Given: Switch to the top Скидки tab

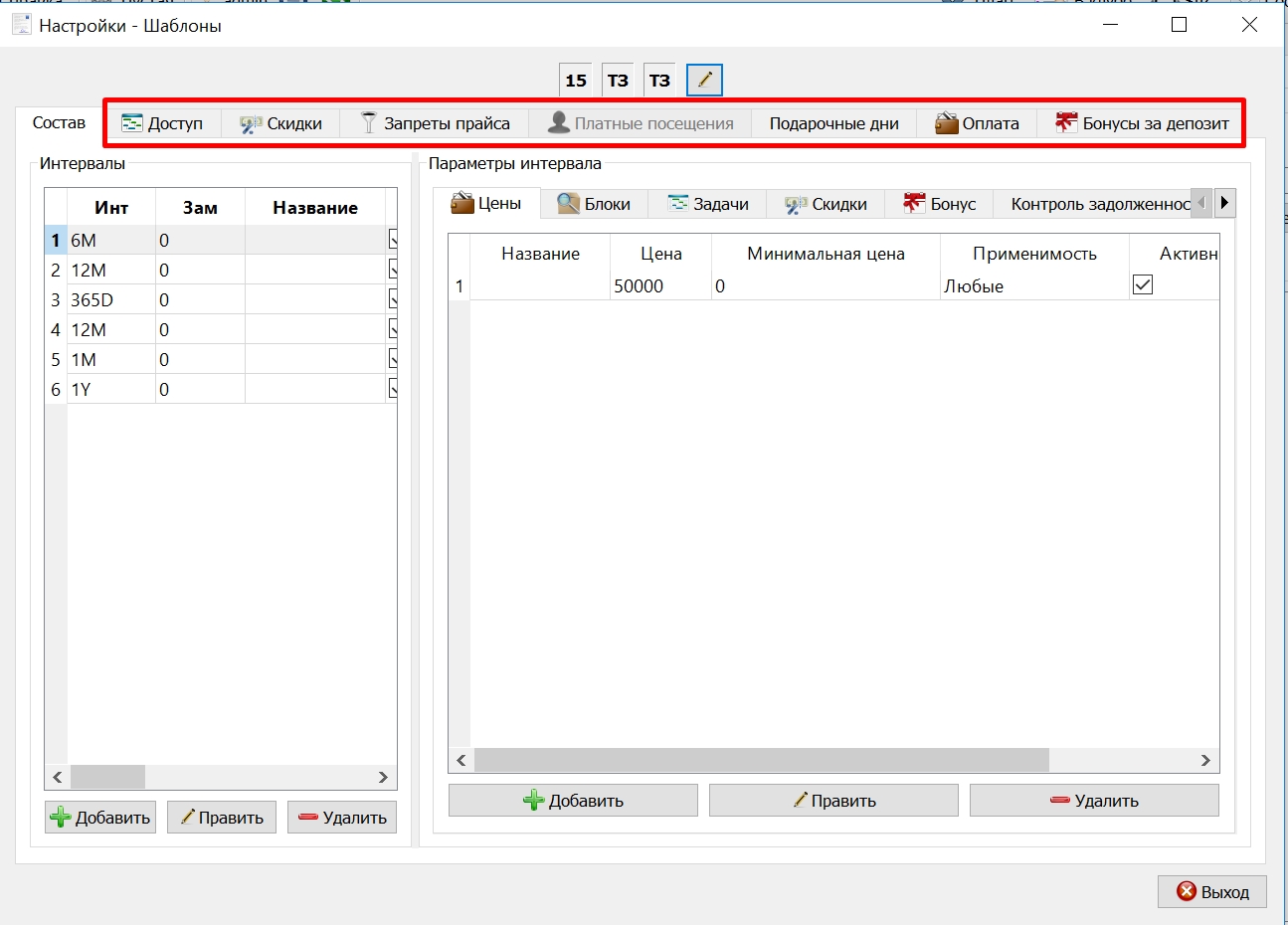Looking at the screenshot, I should [x=281, y=123].
